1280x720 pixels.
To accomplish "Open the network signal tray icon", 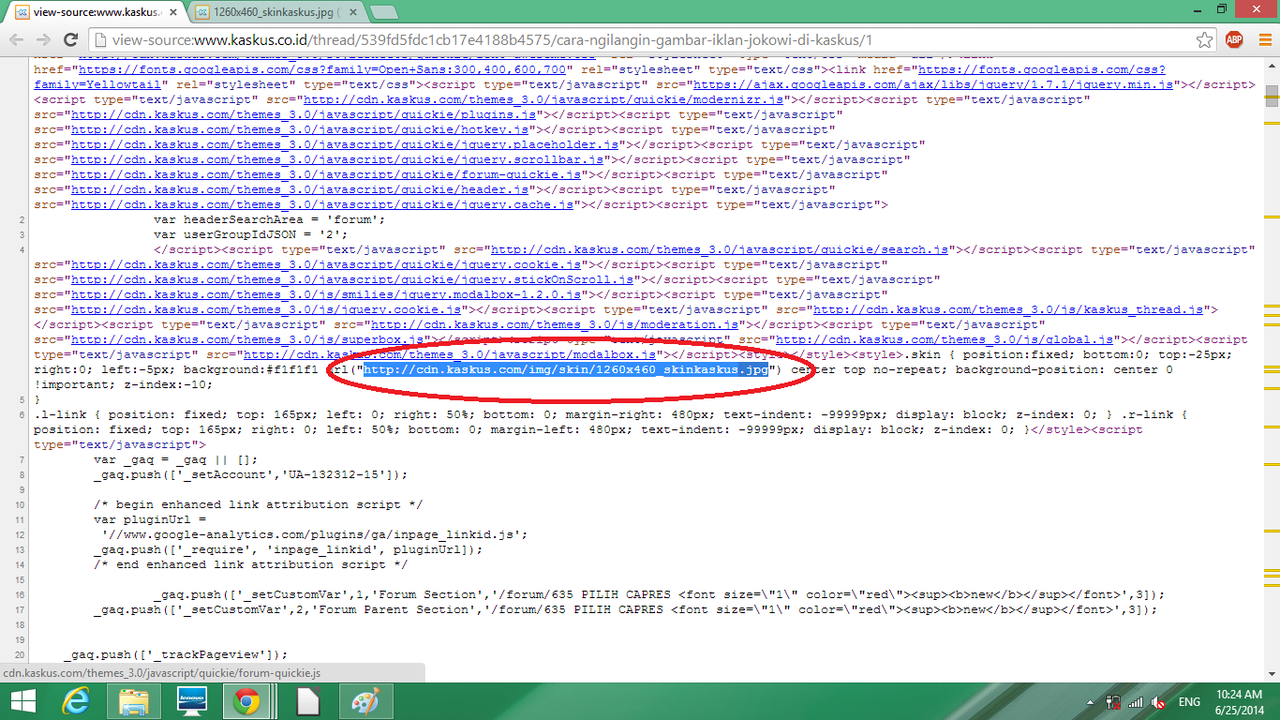I will point(1137,702).
